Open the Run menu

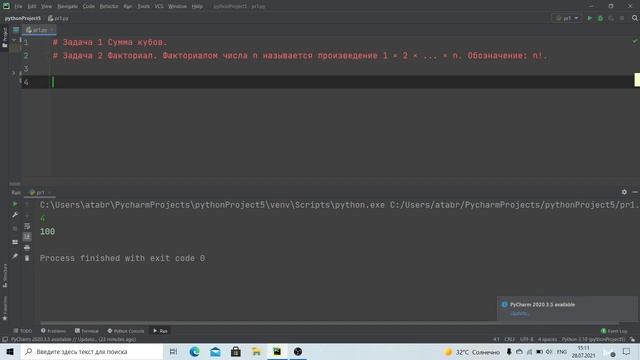128,7
